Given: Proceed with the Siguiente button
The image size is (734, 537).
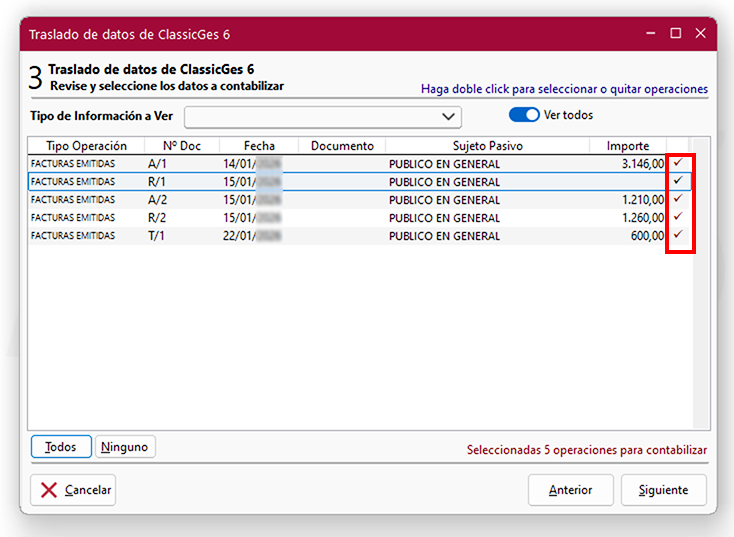Looking at the screenshot, I should click(663, 490).
